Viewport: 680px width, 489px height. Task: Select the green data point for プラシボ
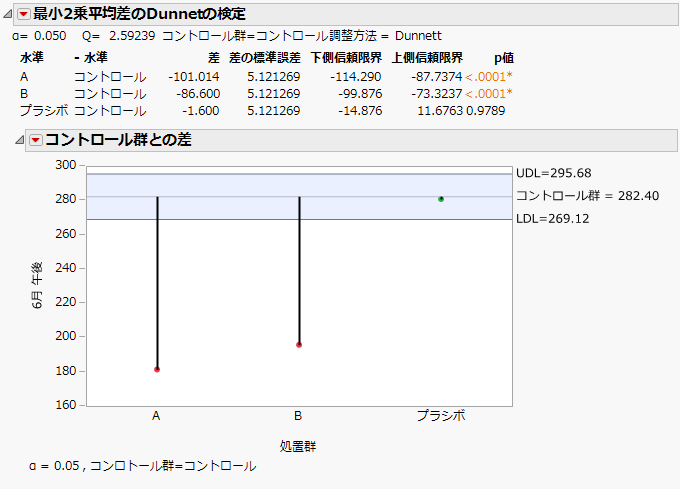tap(441, 199)
